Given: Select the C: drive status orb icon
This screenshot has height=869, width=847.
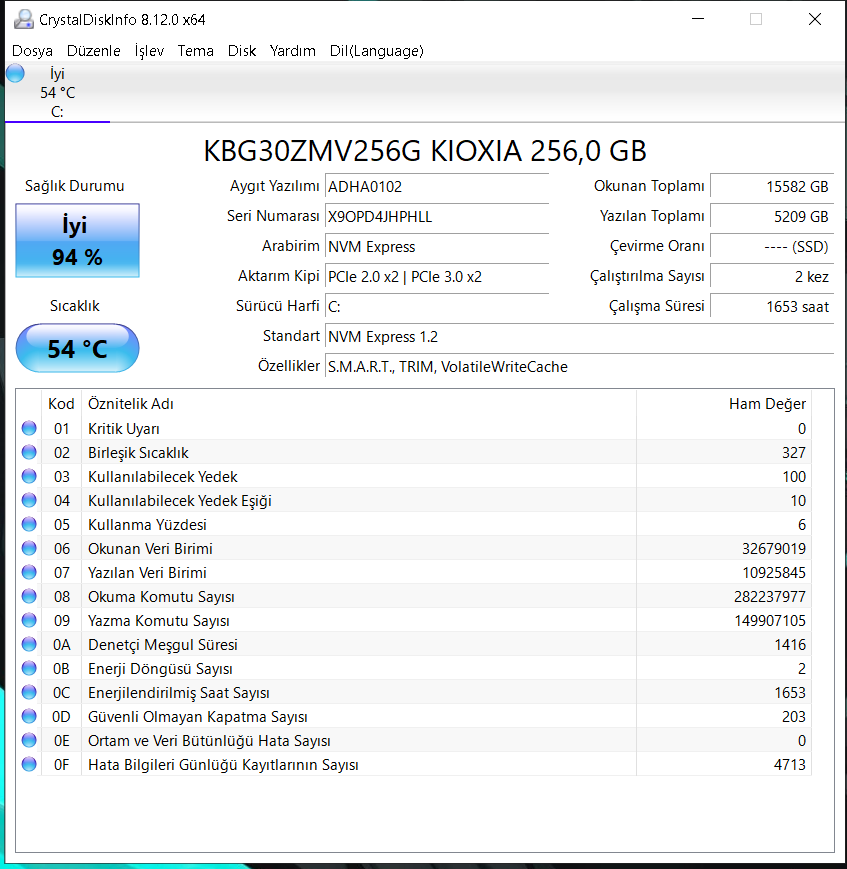Looking at the screenshot, I should [x=16, y=73].
